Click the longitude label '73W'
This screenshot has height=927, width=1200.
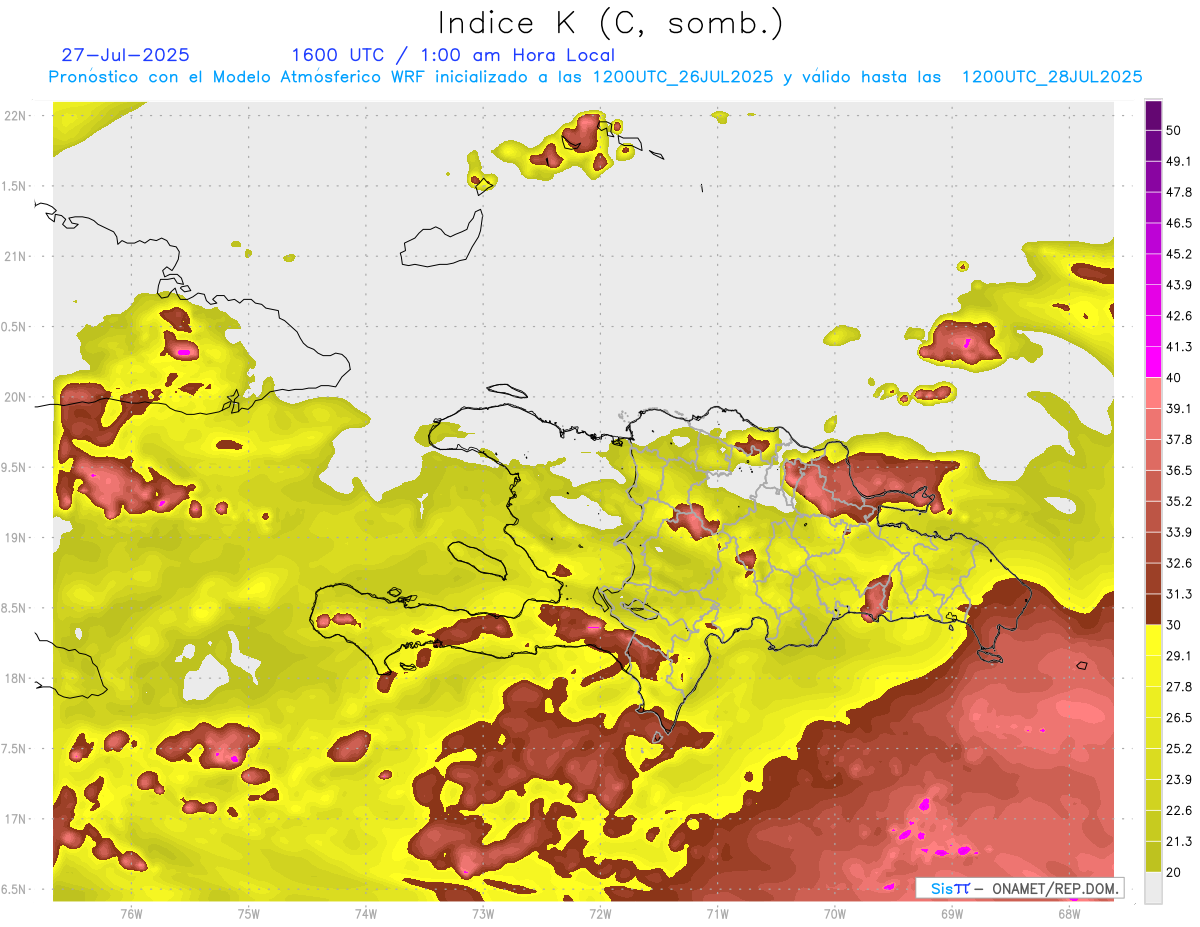483,913
